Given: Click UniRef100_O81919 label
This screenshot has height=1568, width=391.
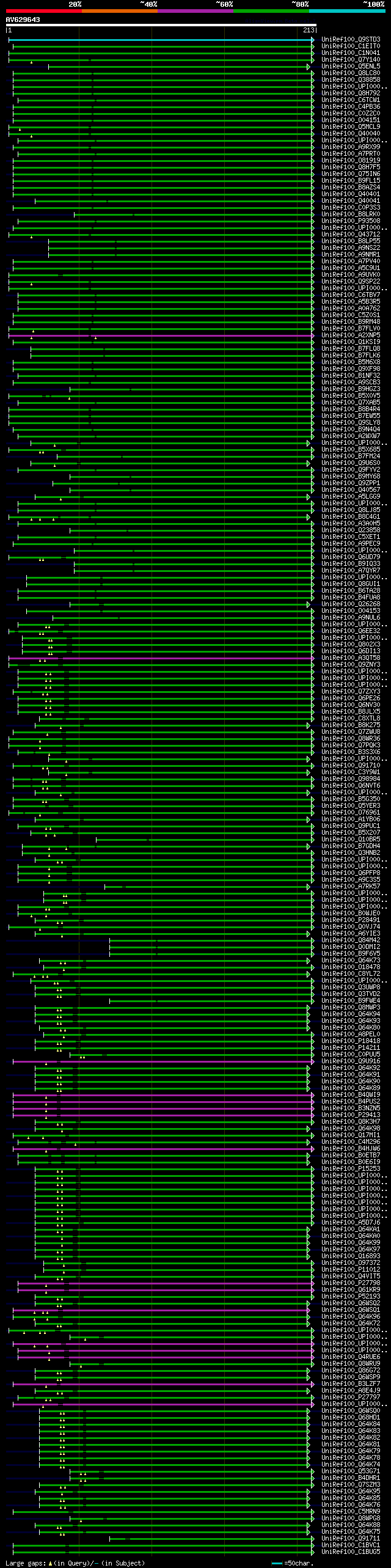Looking at the screenshot, I should (351, 161).
